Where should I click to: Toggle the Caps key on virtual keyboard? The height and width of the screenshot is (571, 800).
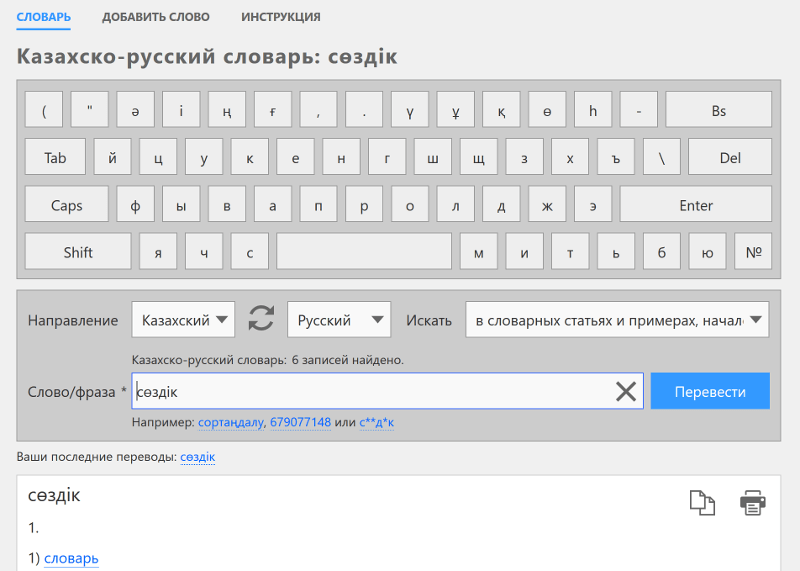click(66, 204)
